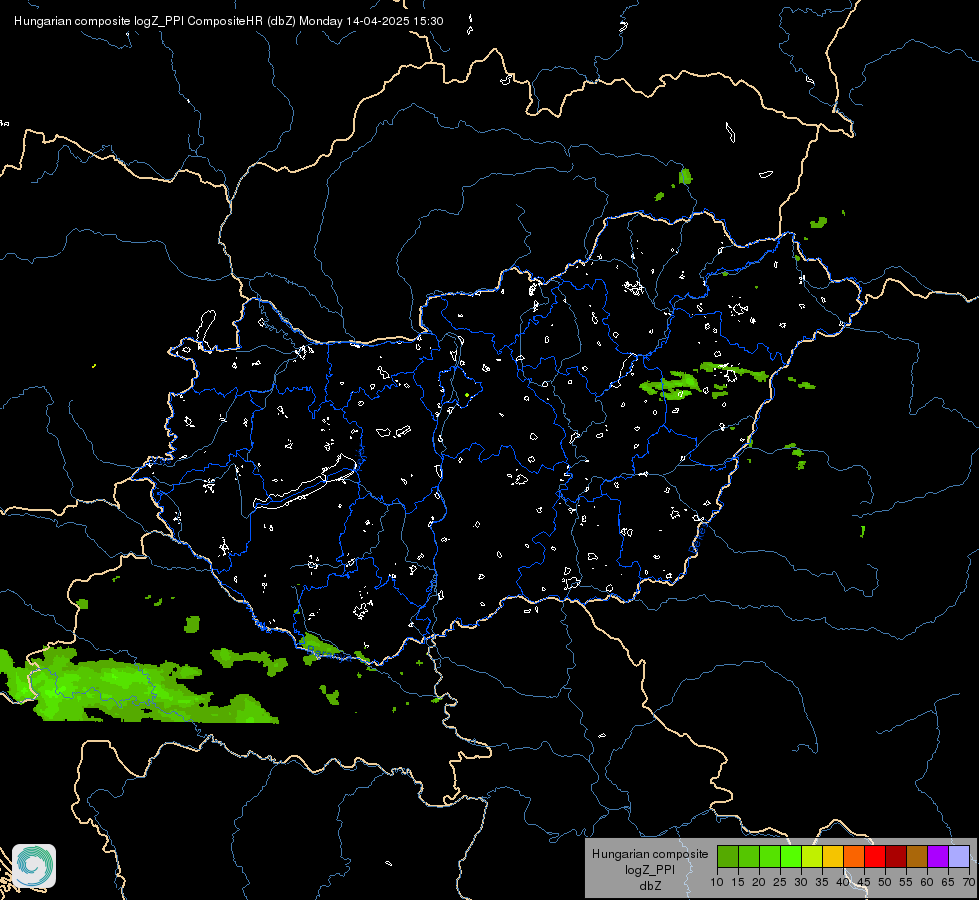Click the legend scale value '65'
This screenshot has height=900, width=979.
point(948,882)
